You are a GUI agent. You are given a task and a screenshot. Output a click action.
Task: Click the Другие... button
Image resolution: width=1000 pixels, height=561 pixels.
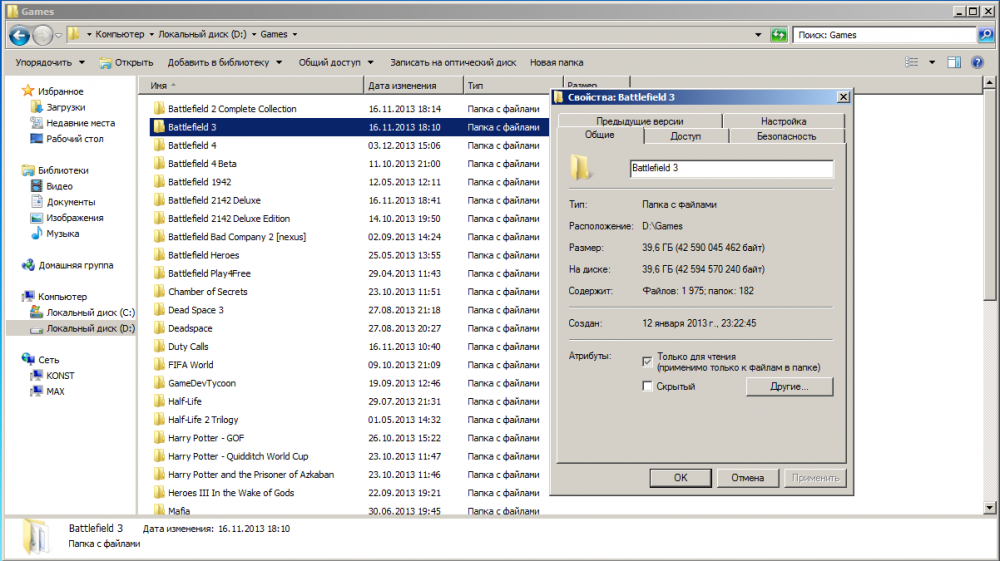[790, 386]
